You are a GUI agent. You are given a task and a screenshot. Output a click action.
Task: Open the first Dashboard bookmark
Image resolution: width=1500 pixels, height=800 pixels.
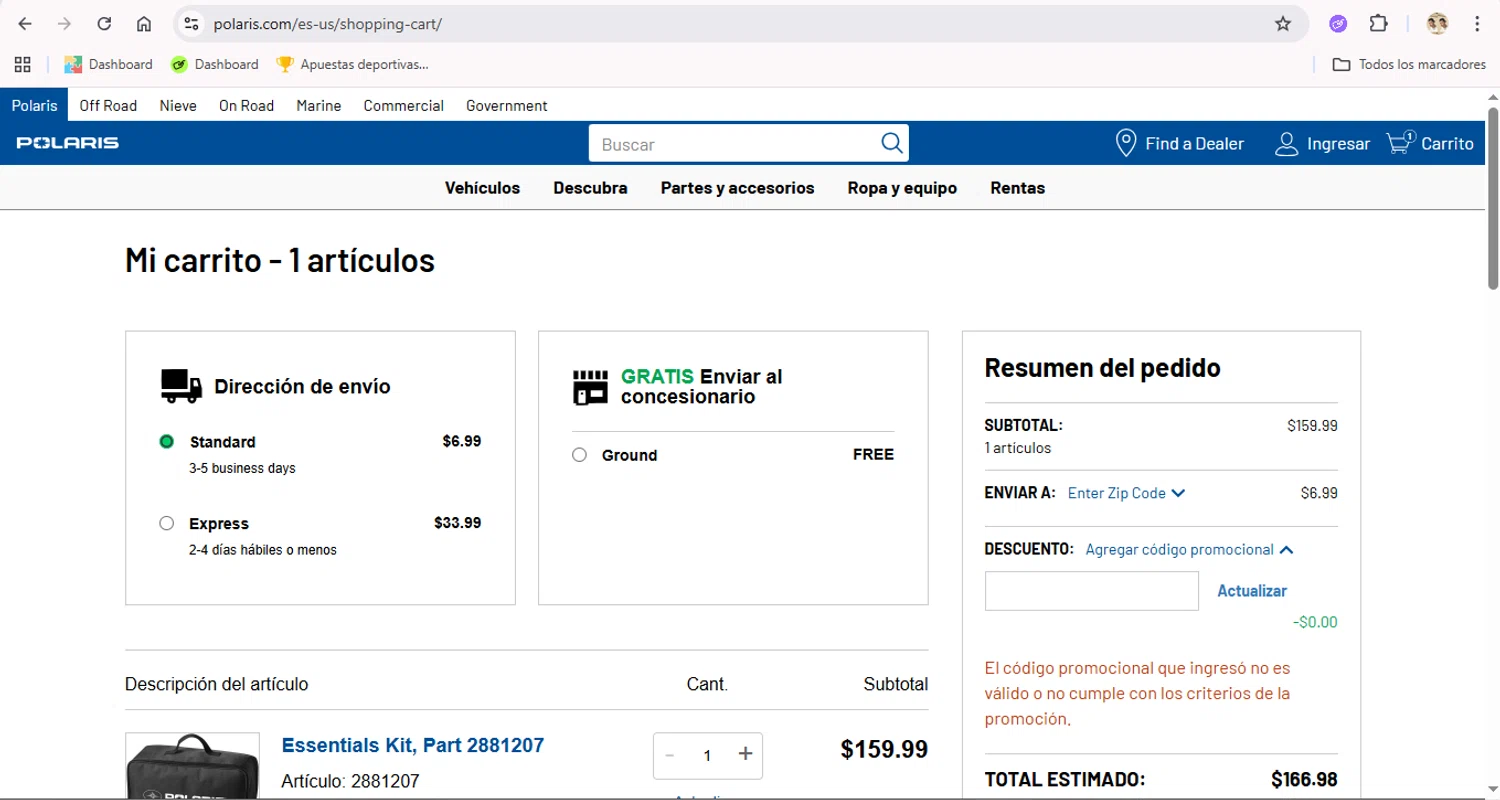pyautogui.click(x=108, y=64)
